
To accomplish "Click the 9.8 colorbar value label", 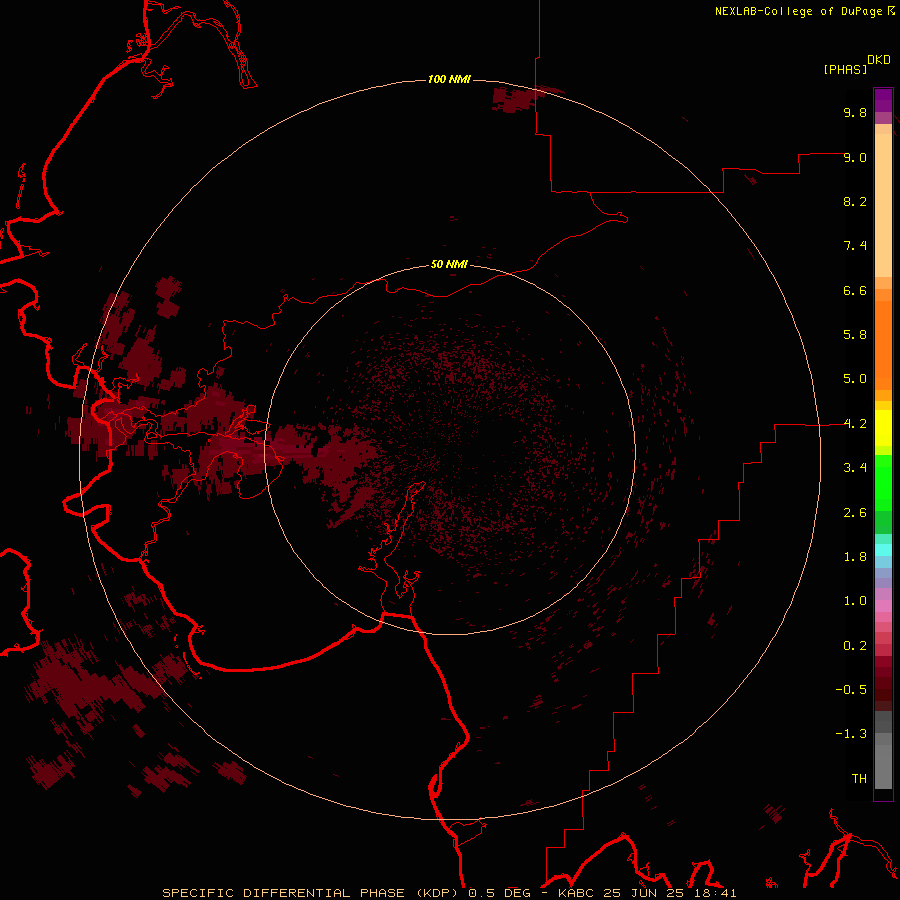I will click(855, 112).
